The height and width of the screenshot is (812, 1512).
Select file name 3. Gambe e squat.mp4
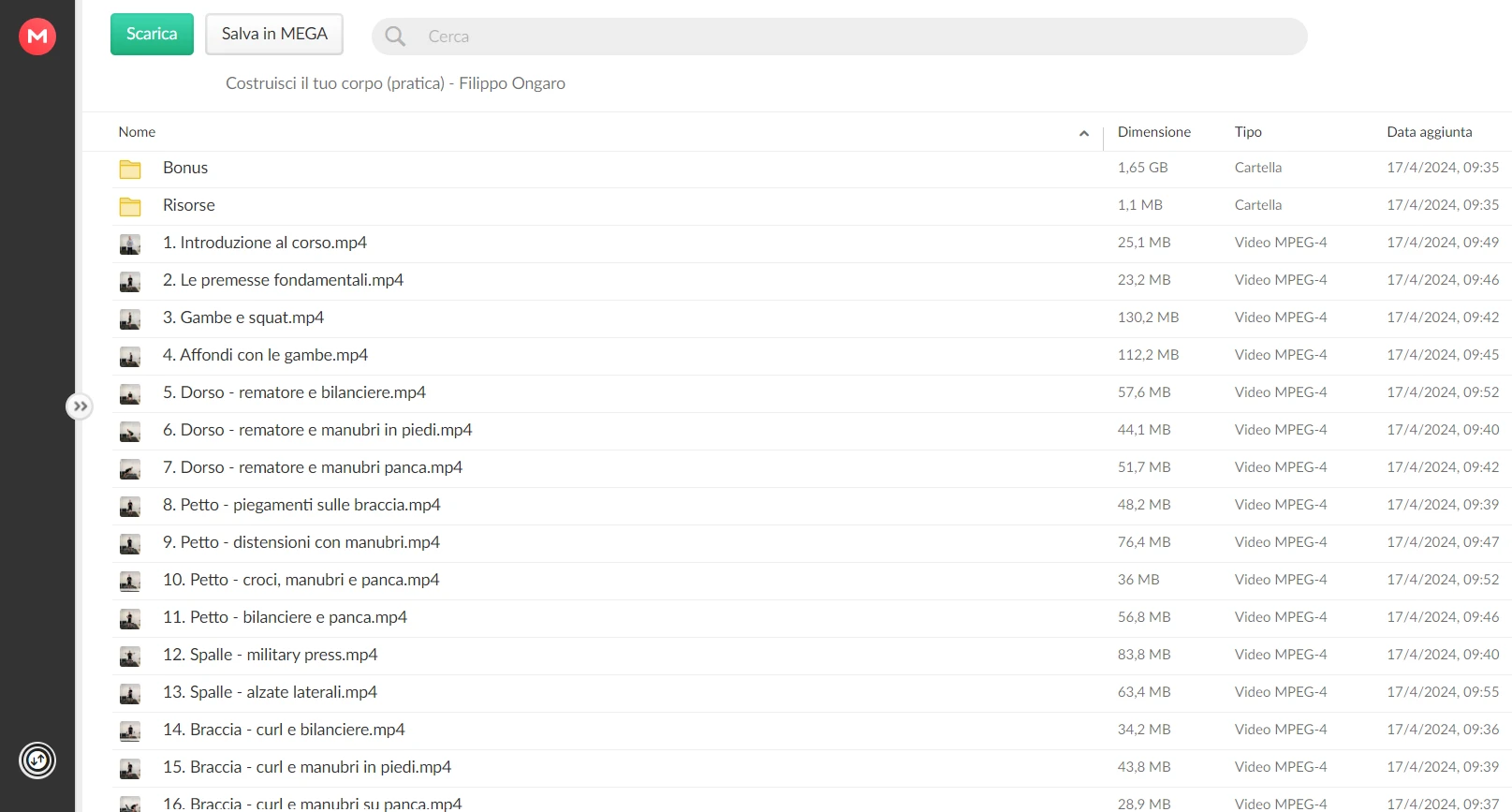pos(243,317)
